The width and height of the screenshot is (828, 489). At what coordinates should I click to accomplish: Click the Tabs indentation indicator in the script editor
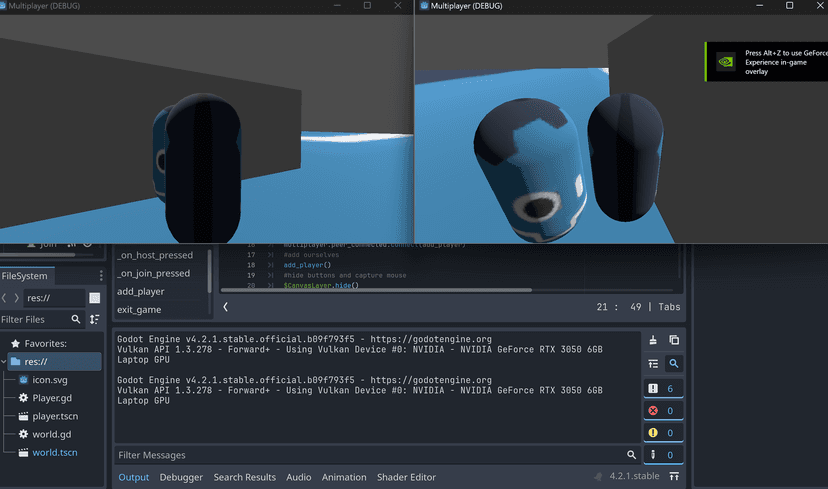coord(669,307)
